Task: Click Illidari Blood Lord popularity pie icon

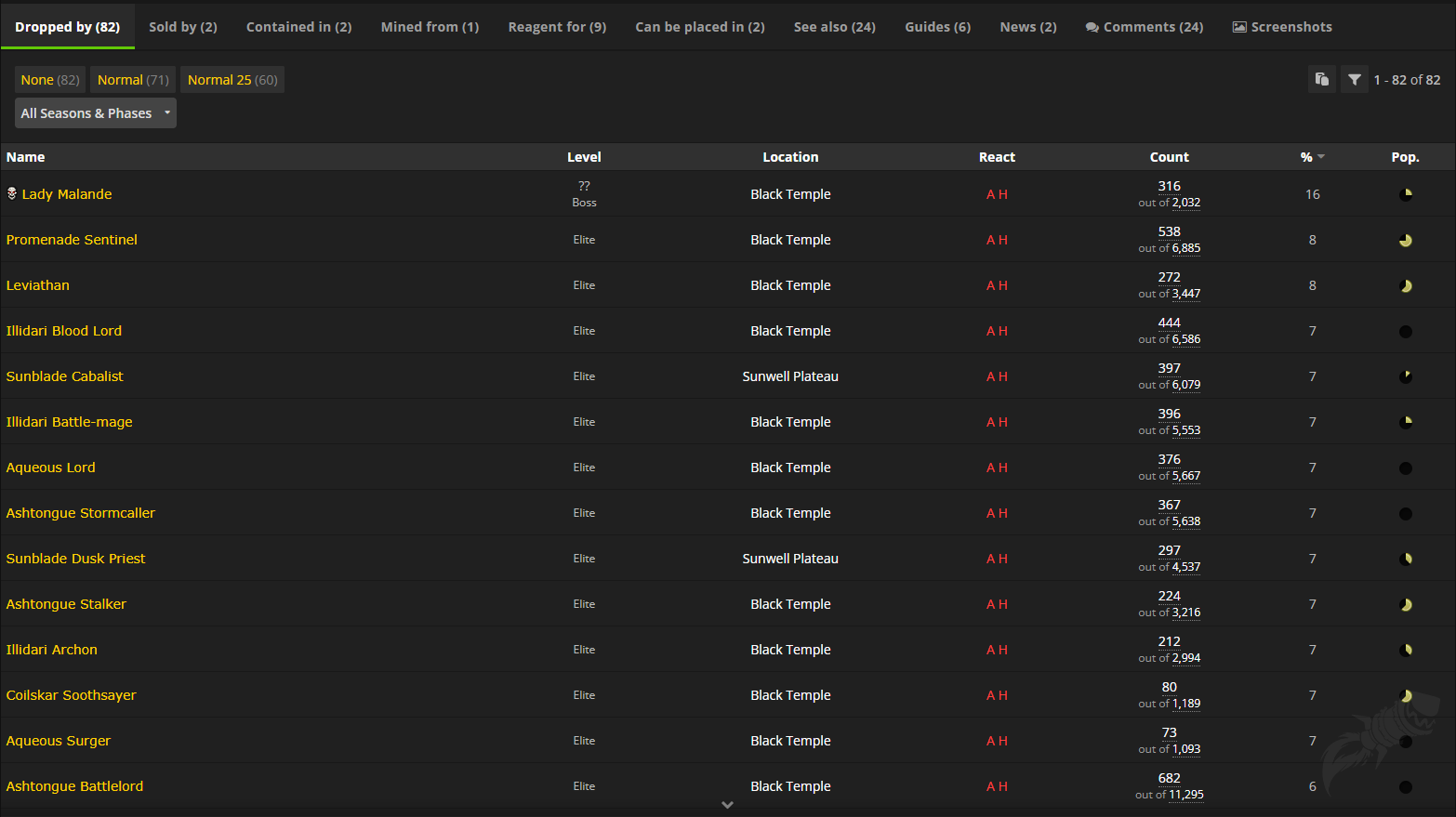Action: (1406, 331)
